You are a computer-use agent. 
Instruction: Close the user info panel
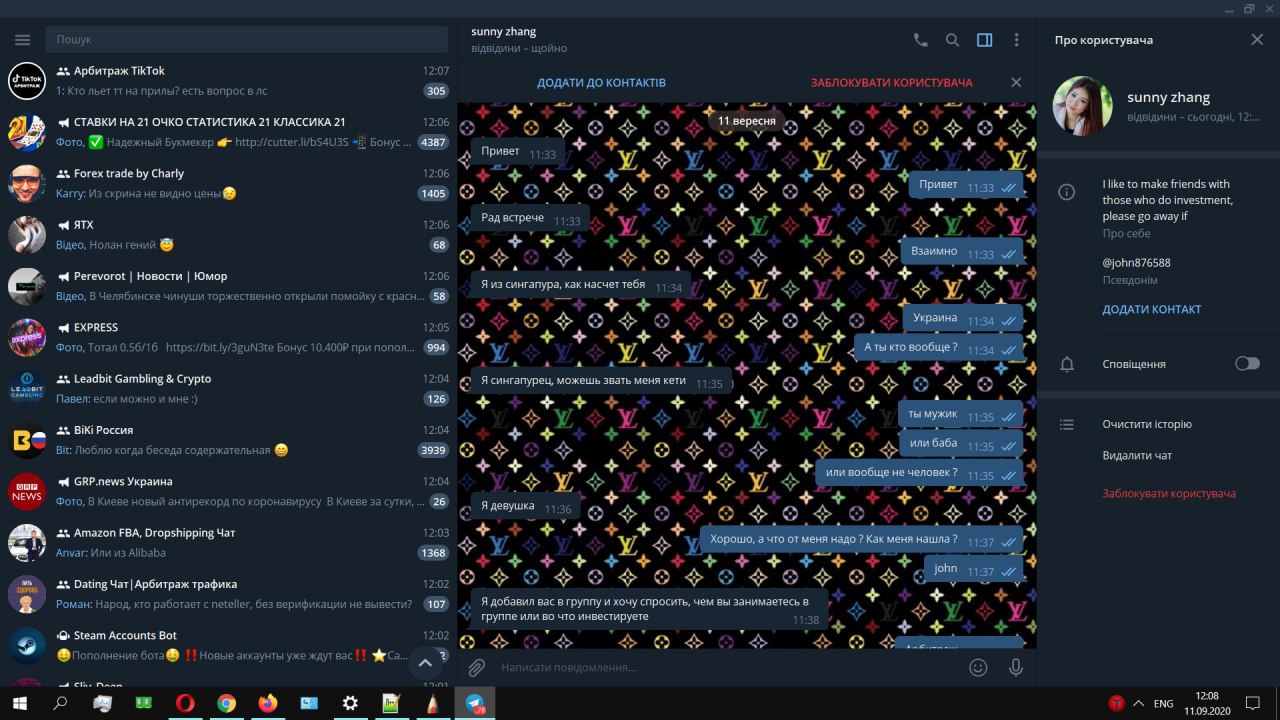click(x=1257, y=40)
